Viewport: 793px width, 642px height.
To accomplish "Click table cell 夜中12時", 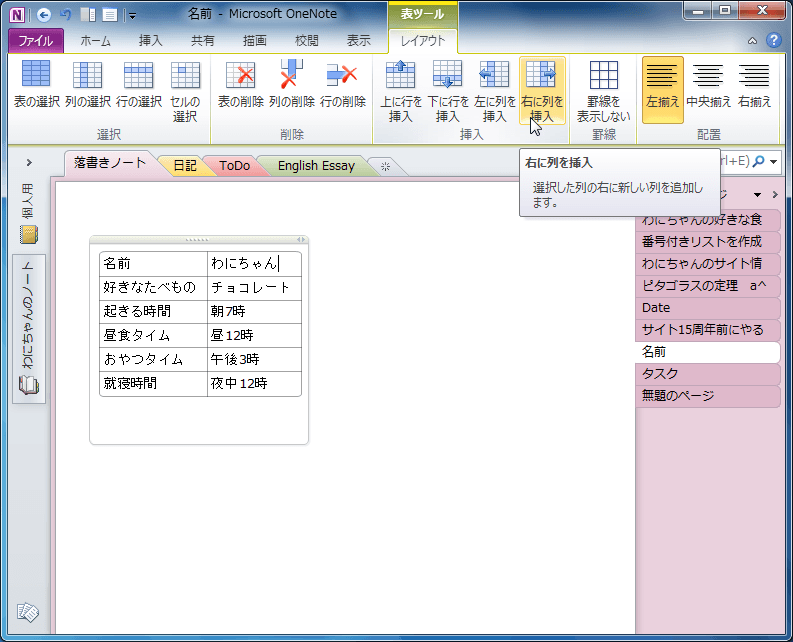I will tap(254, 383).
